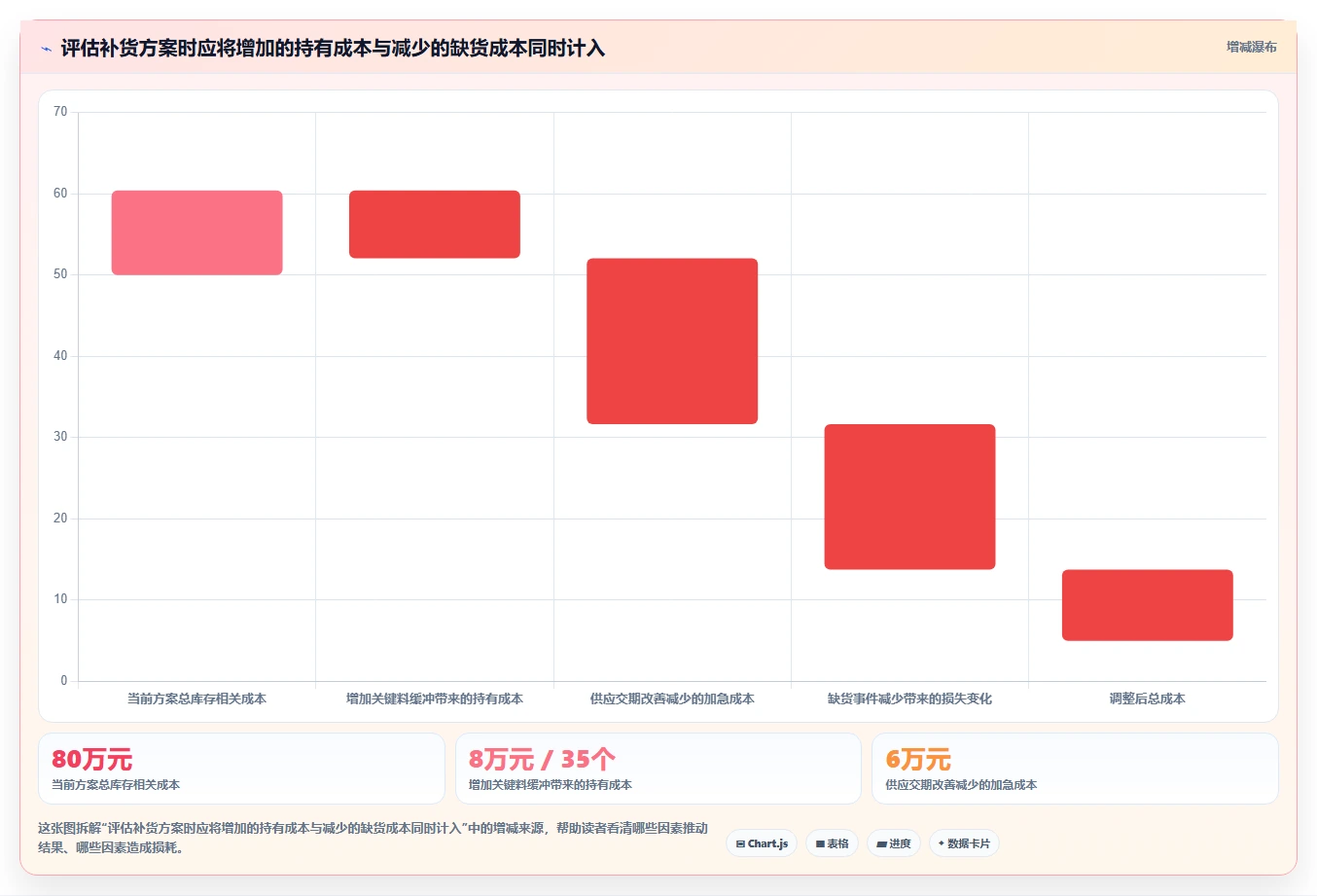Select the 调整后总成本 bar
Viewport: 1317px width, 896px height.
1148,605
